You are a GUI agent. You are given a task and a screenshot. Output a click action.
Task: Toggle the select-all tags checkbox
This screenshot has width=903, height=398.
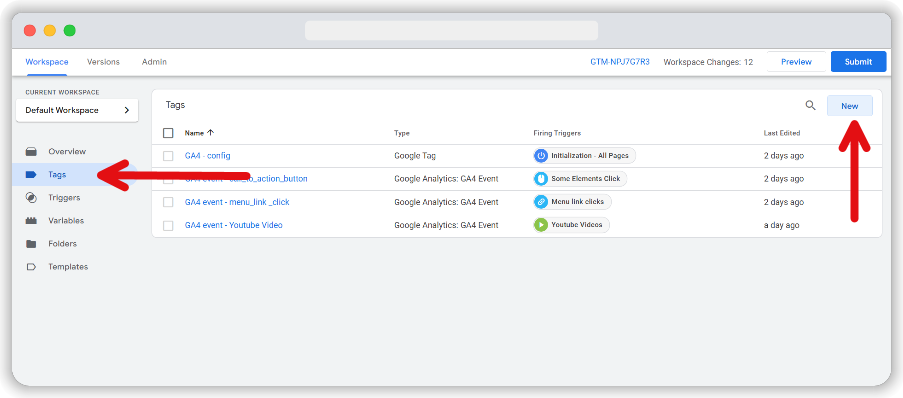168,133
